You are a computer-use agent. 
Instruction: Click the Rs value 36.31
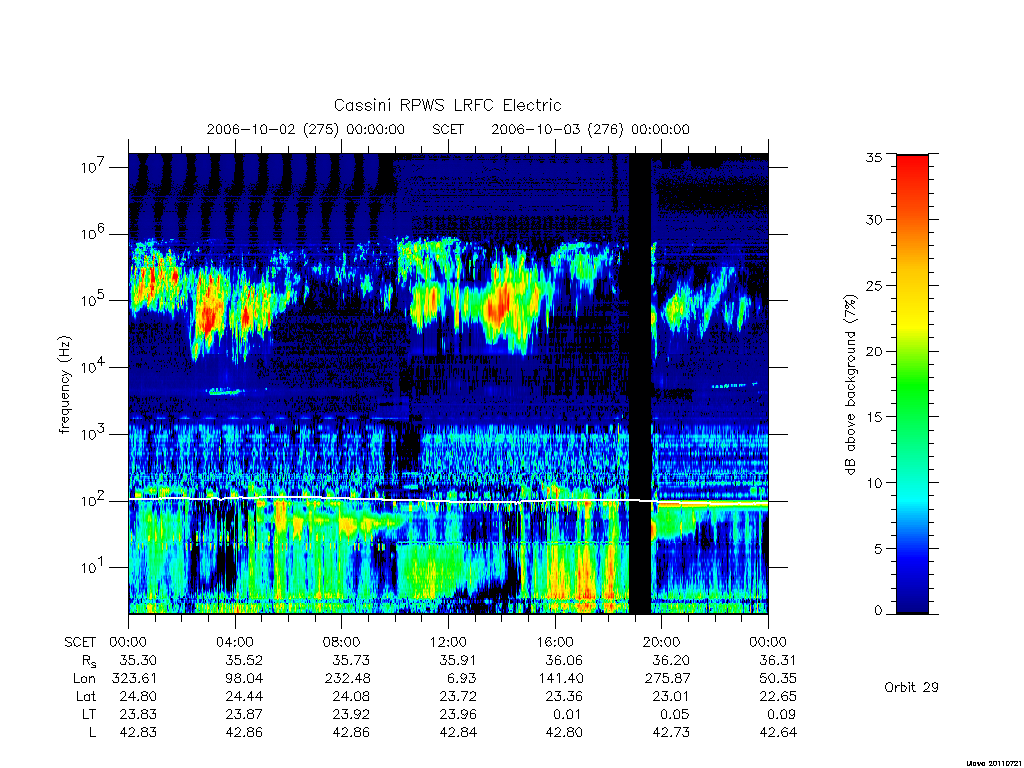coord(778,660)
